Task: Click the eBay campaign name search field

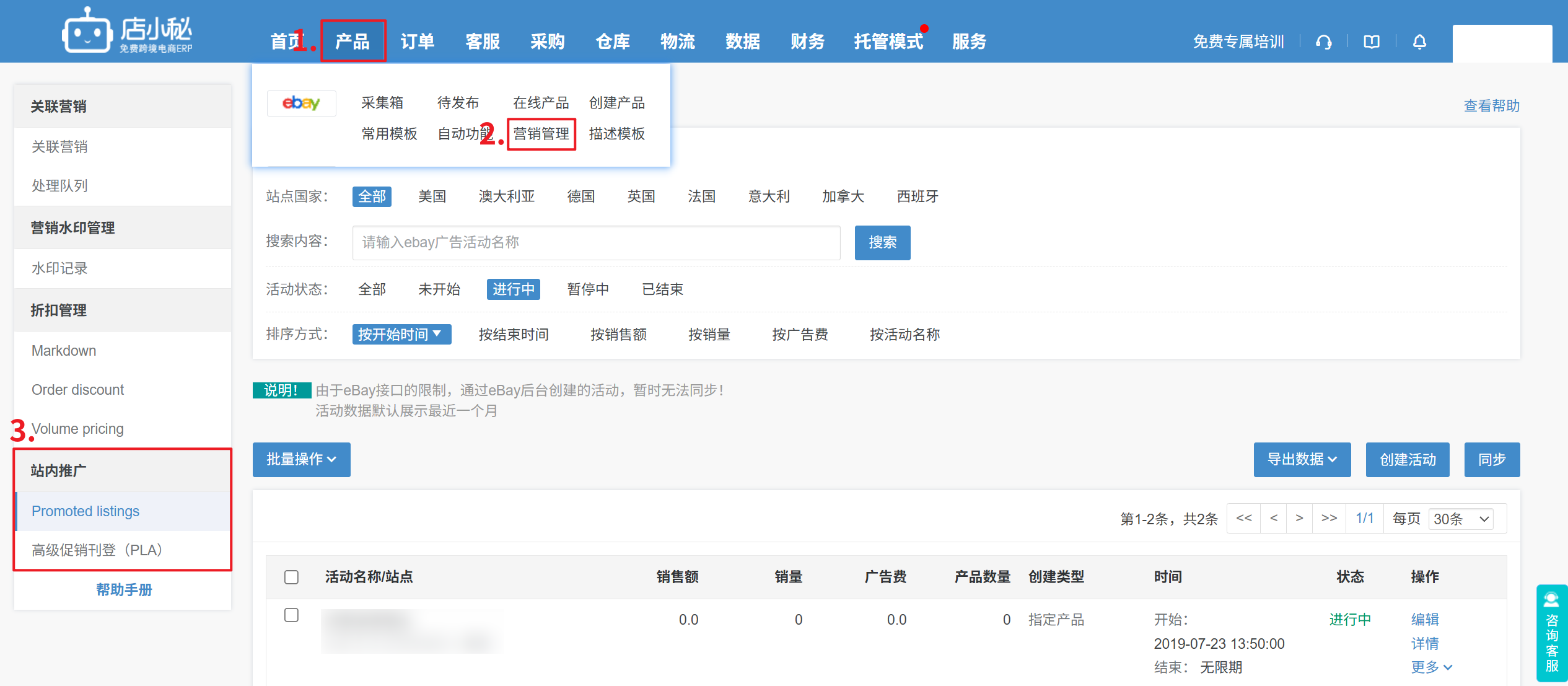Action: click(x=596, y=242)
